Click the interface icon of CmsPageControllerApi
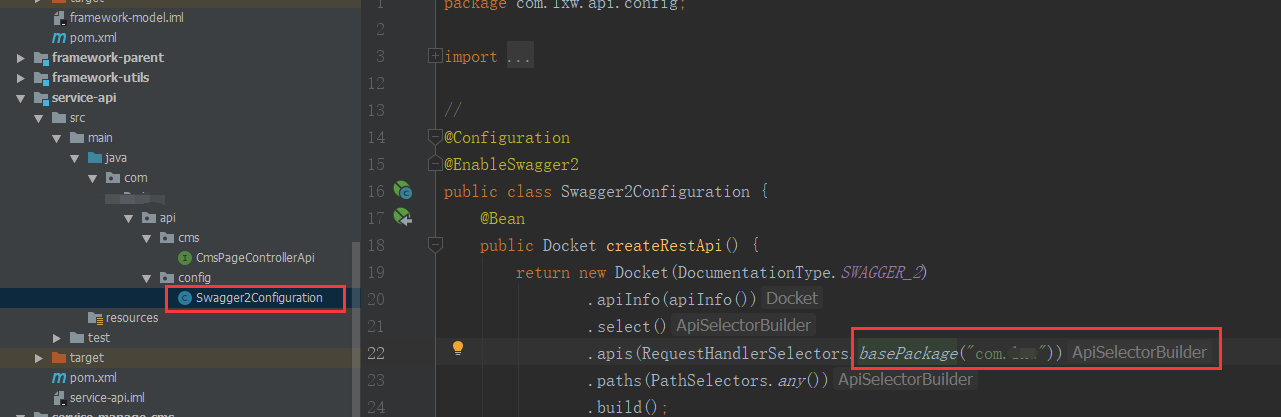This screenshot has width=1281, height=417. (x=184, y=257)
